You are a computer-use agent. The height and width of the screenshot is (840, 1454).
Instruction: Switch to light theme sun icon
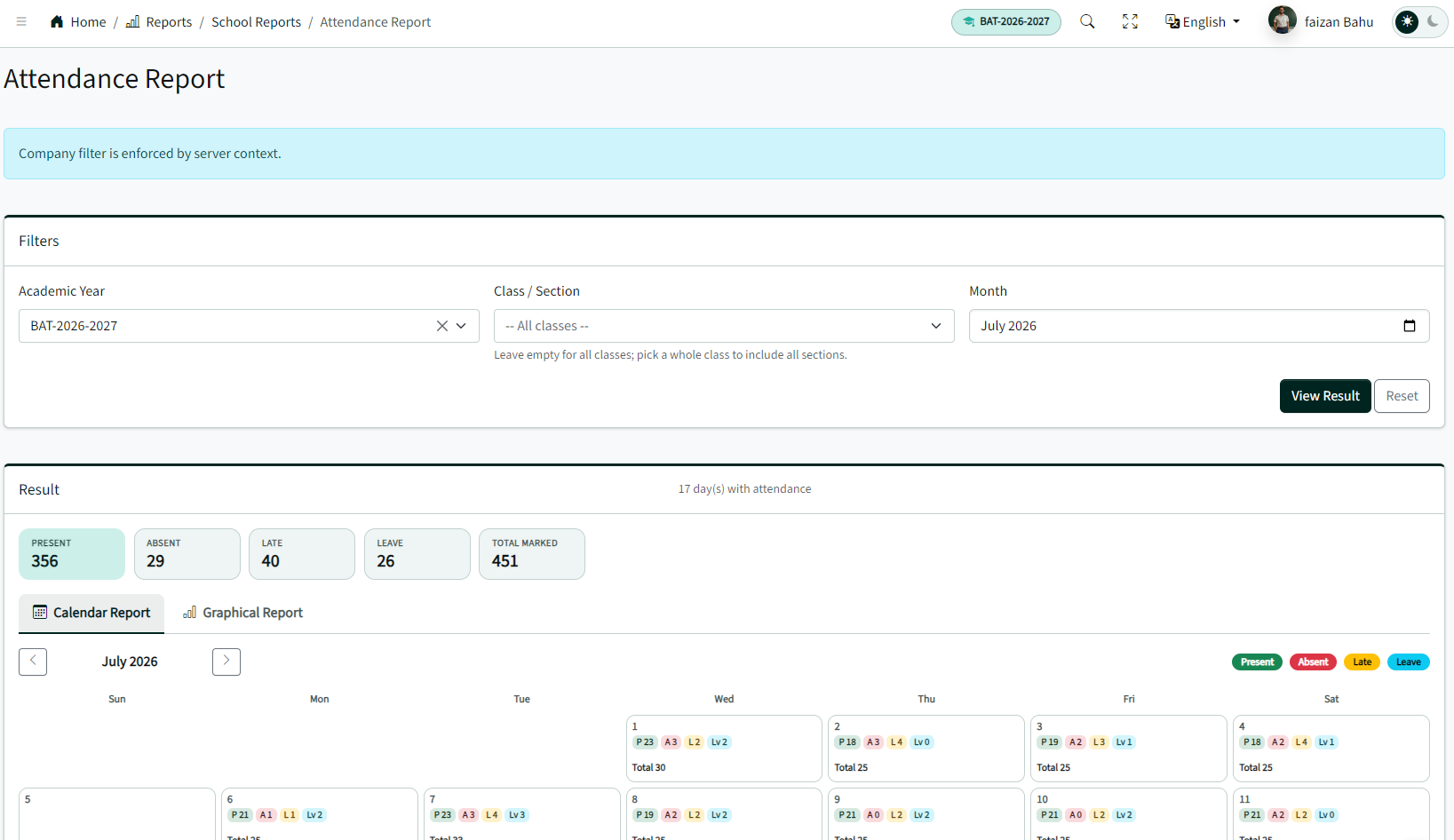[1407, 21]
